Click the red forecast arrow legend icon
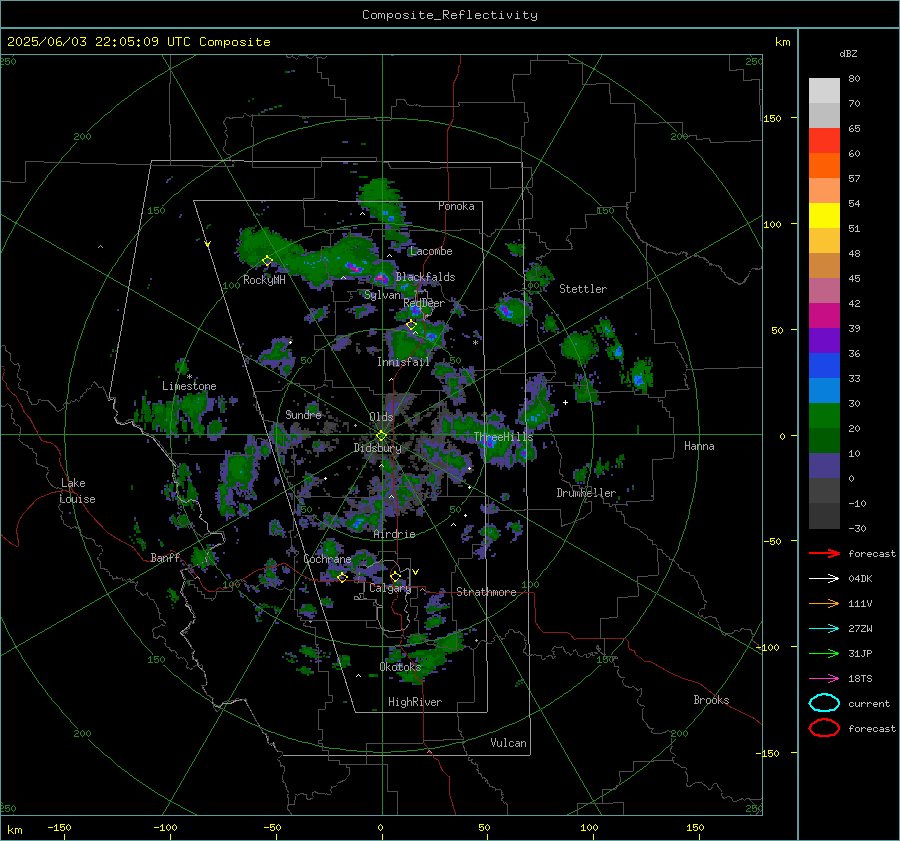Screen dimensions: 900x841 (x=824, y=553)
